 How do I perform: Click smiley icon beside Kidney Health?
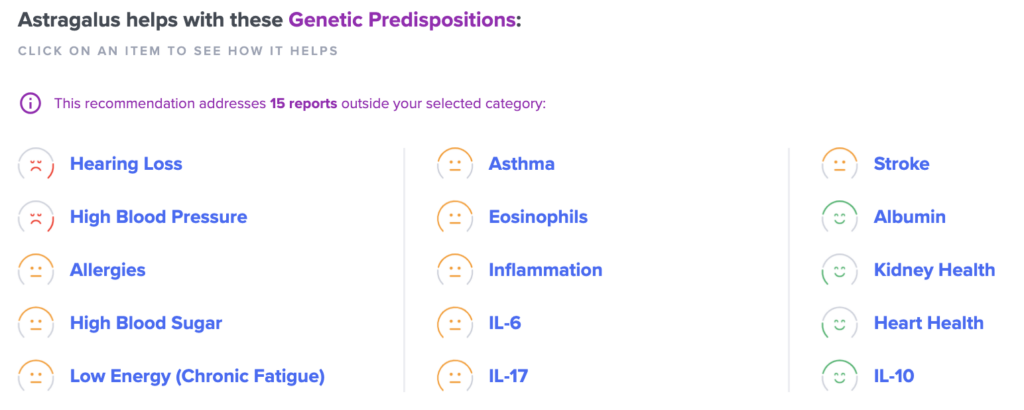840,270
